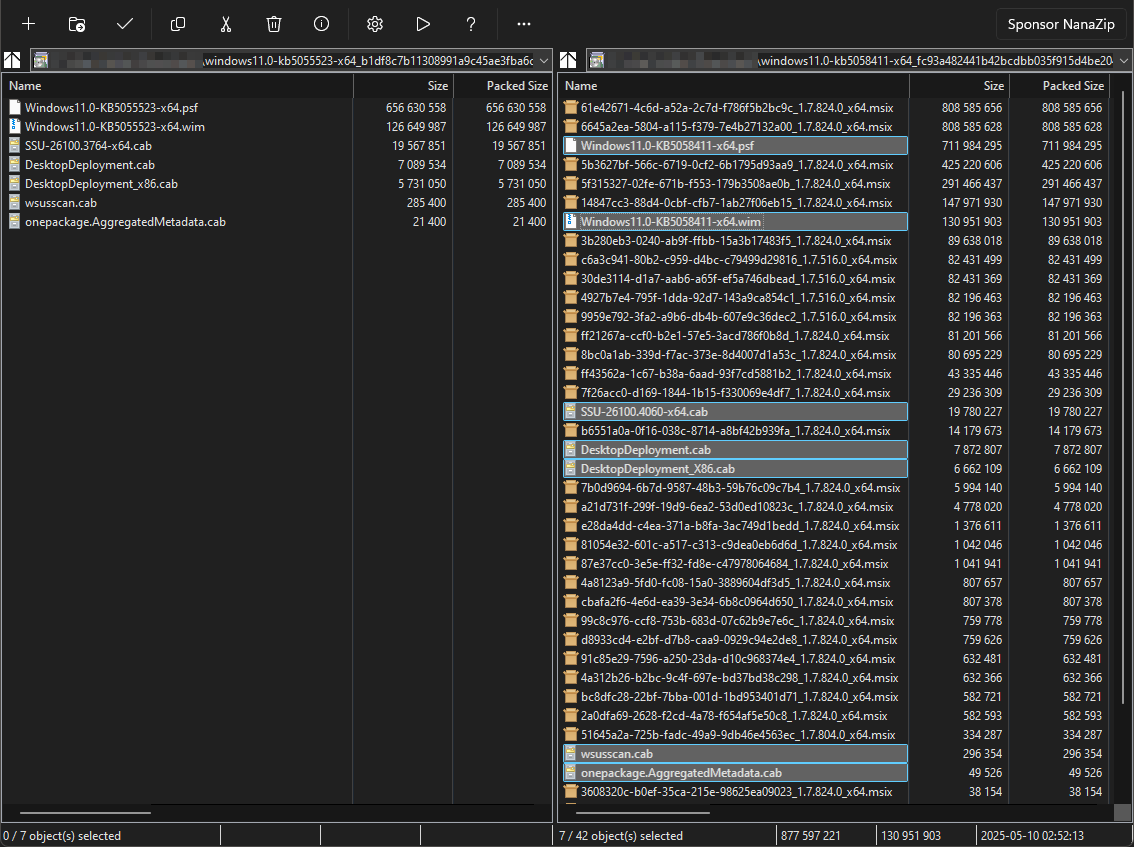This screenshot has height=847, width=1134.
Task: Click icon of left pane wsusscan.cab
Action: click(14, 203)
